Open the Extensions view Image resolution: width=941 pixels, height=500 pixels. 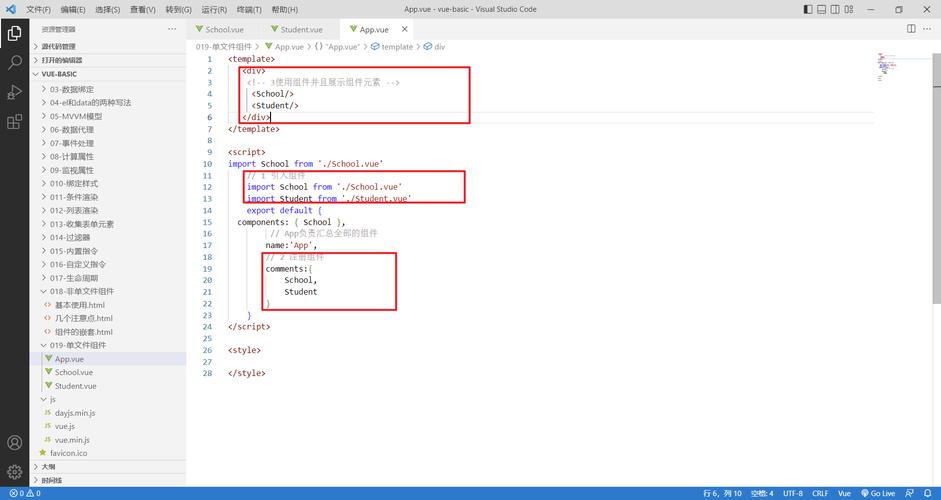coord(14,122)
